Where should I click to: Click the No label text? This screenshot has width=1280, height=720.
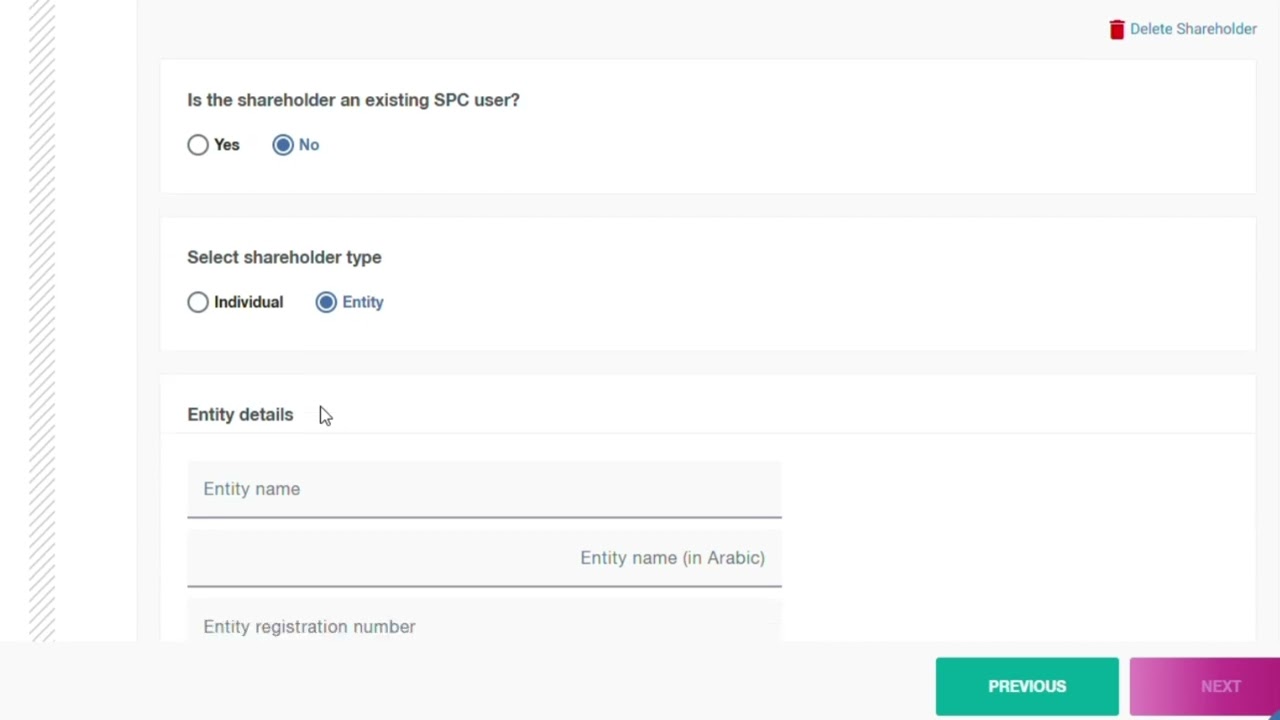pyautogui.click(x=309, y=145)
